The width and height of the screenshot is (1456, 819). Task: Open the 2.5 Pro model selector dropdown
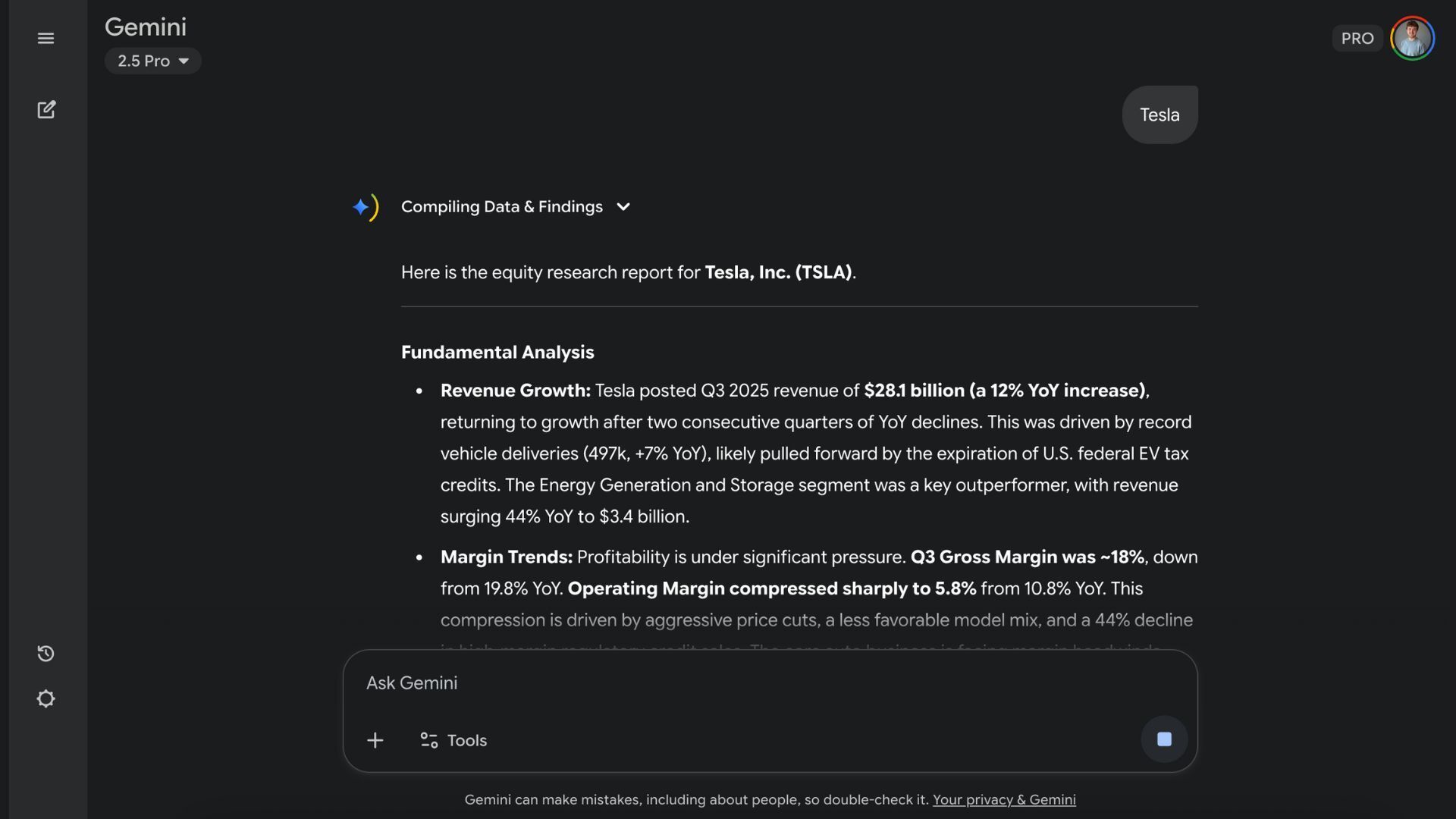pos(152,61)
